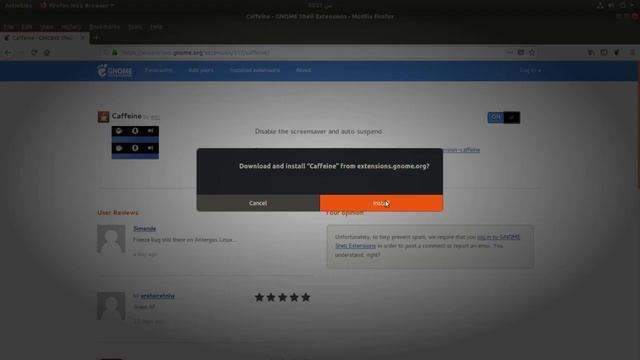Open the Caffeine extension screenshot thumbnail

pos(136,142)
